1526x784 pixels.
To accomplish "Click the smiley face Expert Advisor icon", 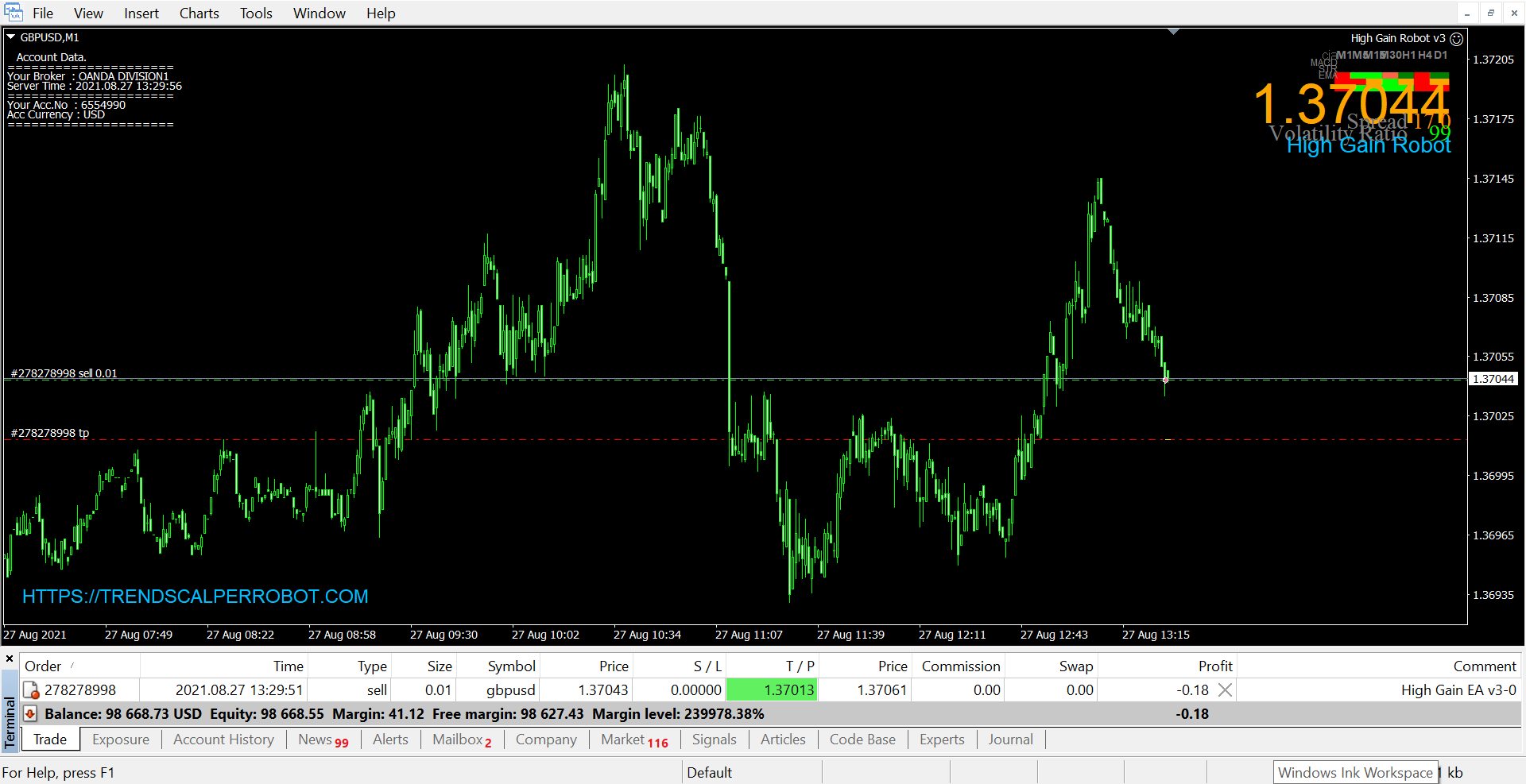I will [x=1456, y=39].
